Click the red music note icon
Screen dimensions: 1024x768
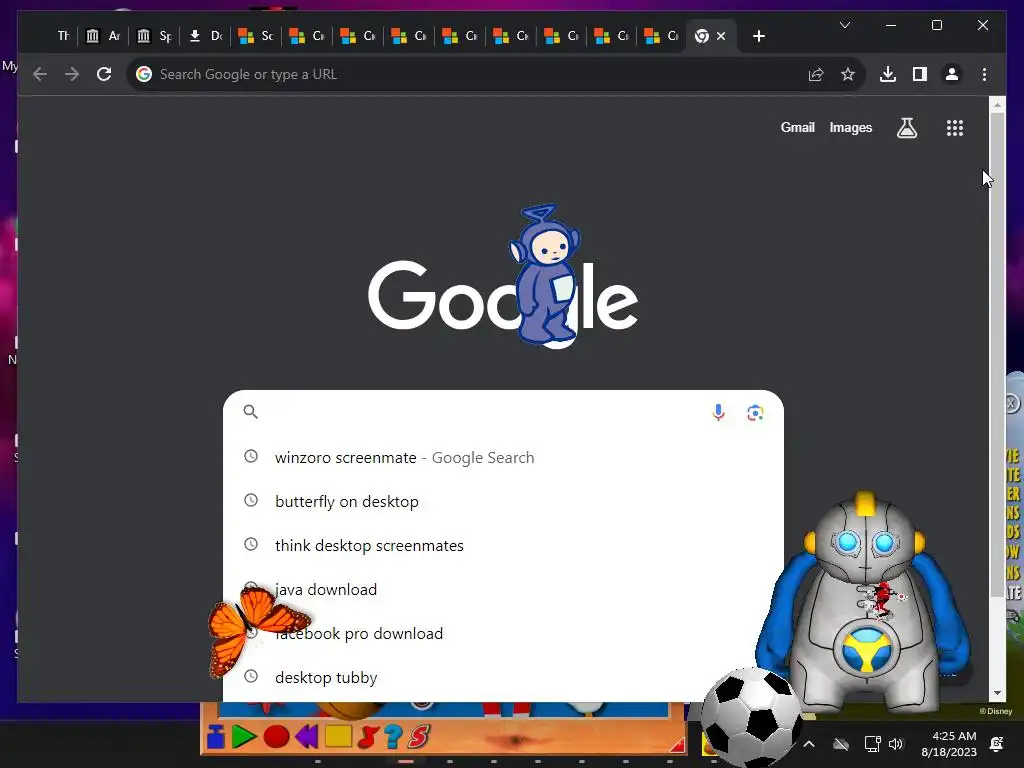tap(368, 737)
